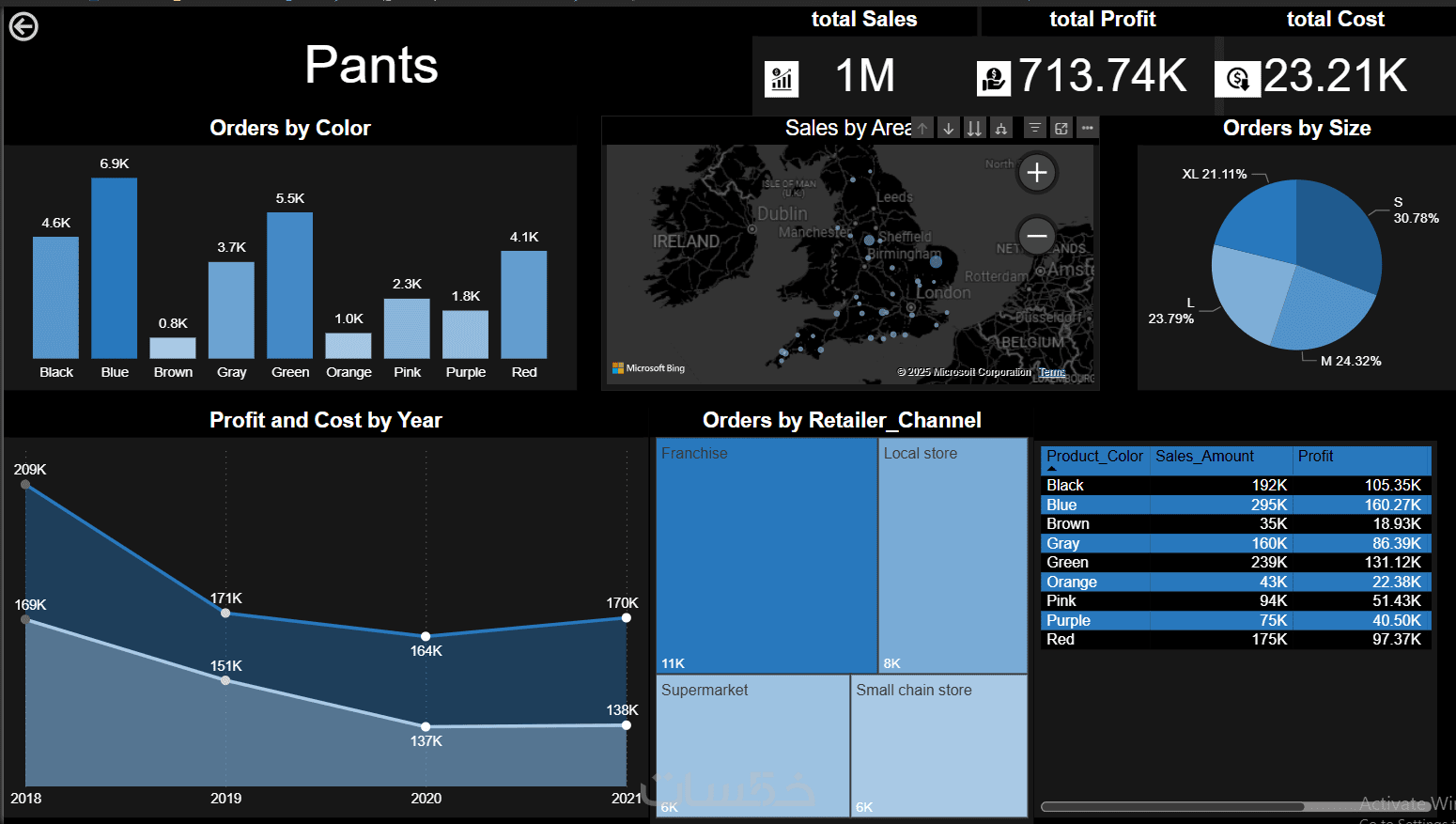Click the Pants page title
Viewport: 1456px width, 824px height.
(x=371, y=65)
